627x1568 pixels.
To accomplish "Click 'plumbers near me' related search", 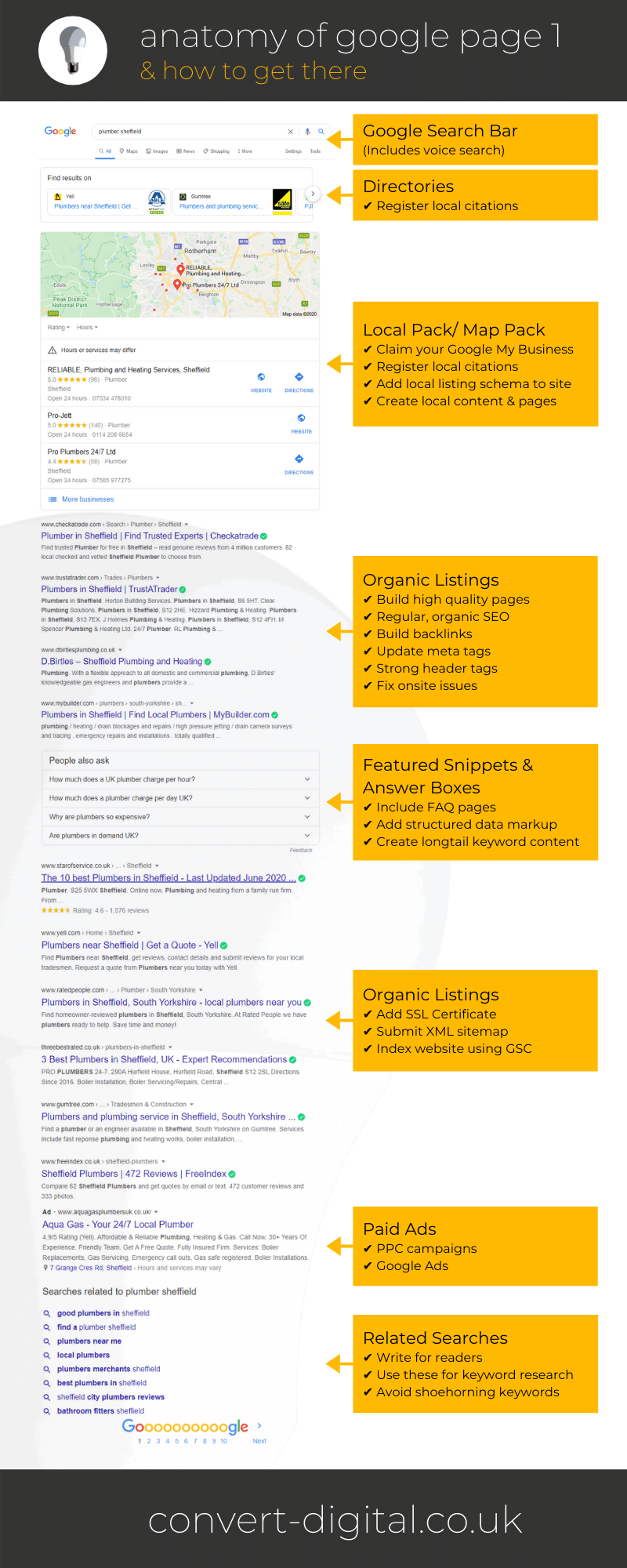I will pyautogui.click(x=89, y=1341).
